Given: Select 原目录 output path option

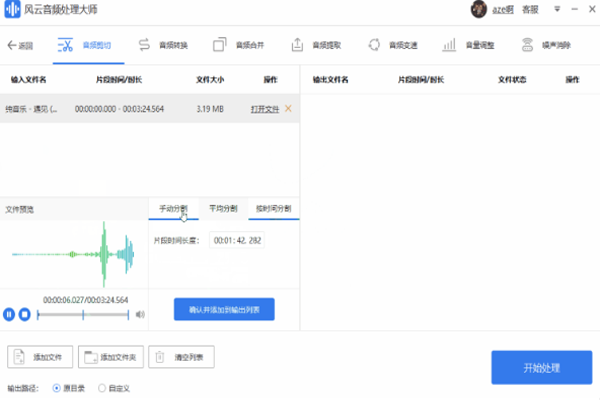Looking at the screenshot, I should coord(58,387).
